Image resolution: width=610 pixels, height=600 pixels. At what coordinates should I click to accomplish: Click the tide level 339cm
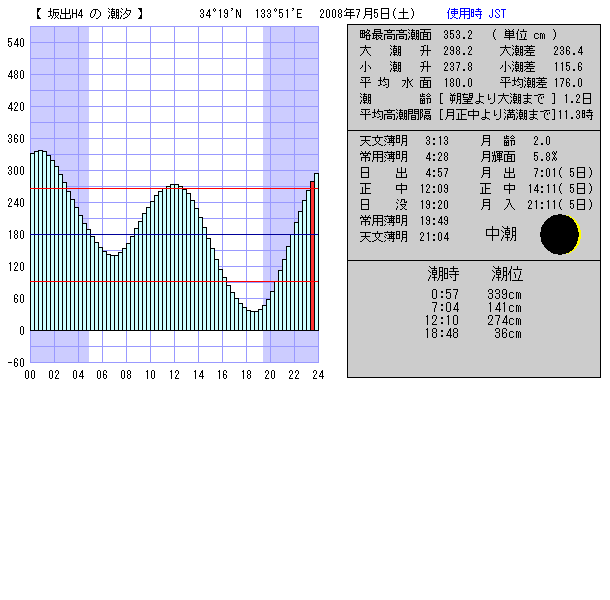504,295
